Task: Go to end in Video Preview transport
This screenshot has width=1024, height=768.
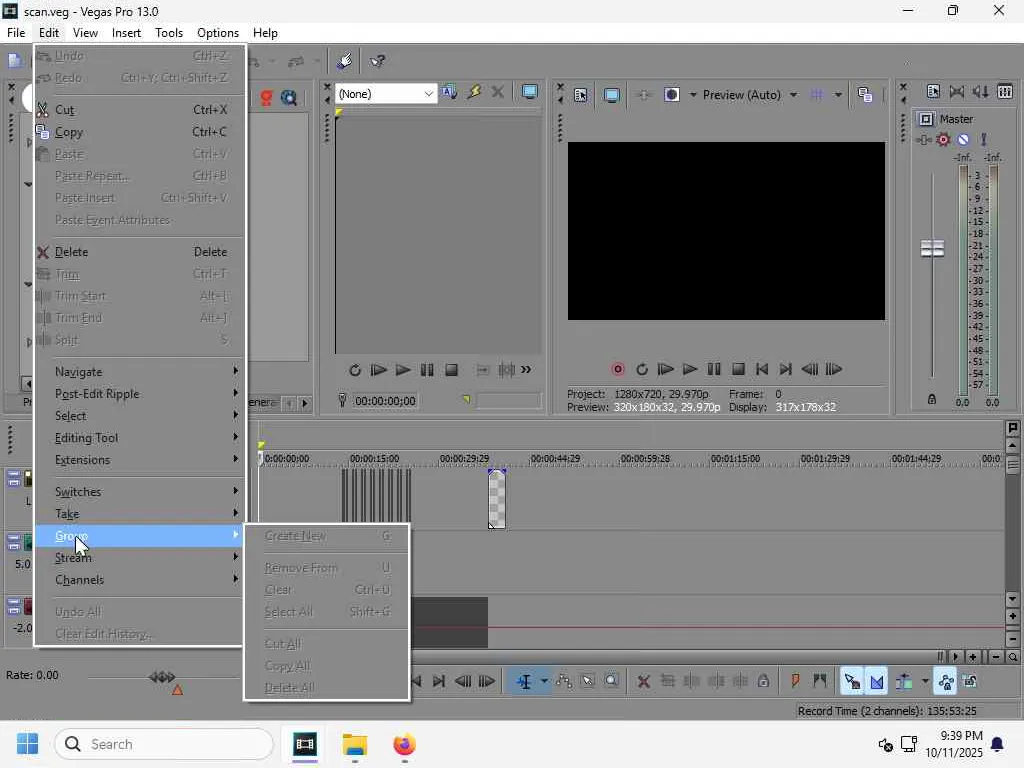Action: pyautogui.click(x=786, y=369)
